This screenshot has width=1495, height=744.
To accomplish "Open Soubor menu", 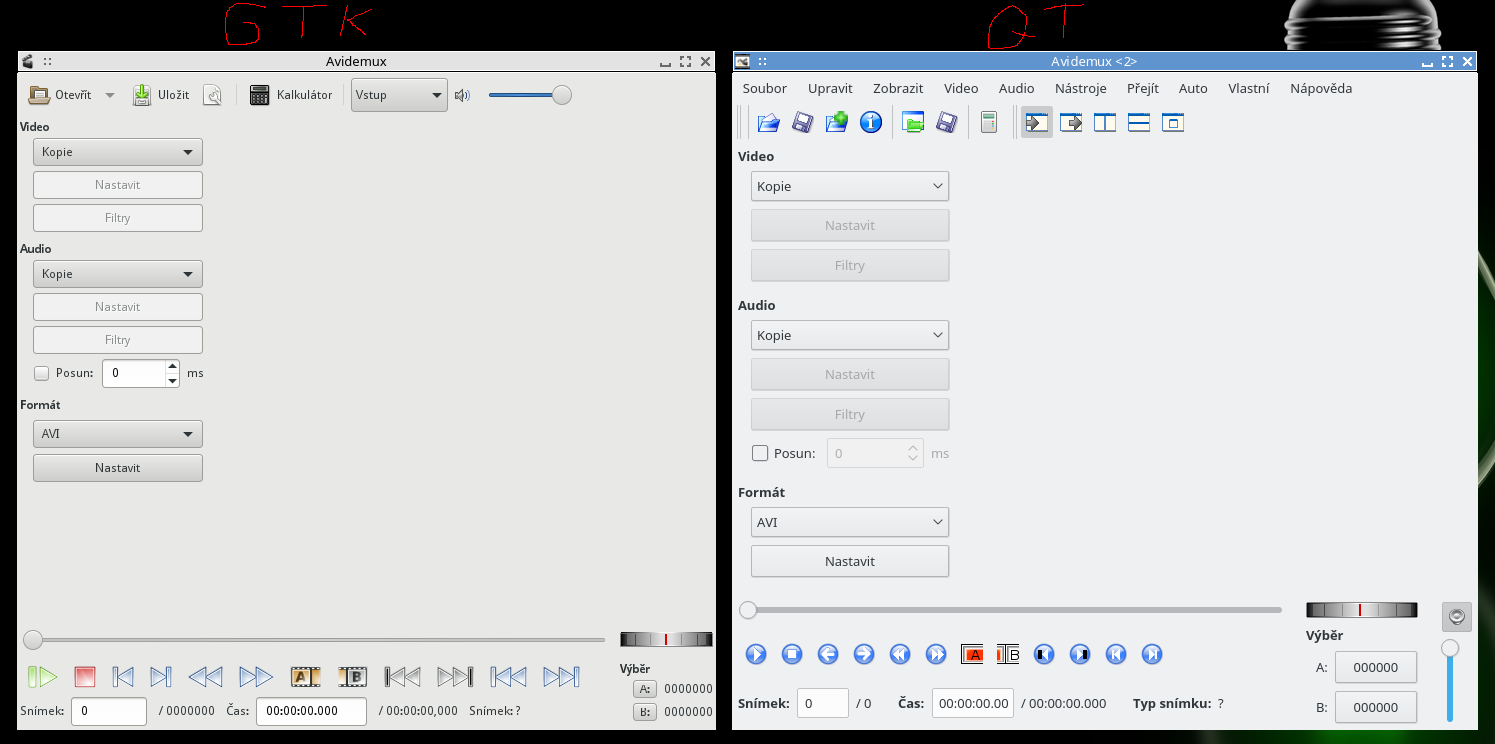I will click(765, 88).
